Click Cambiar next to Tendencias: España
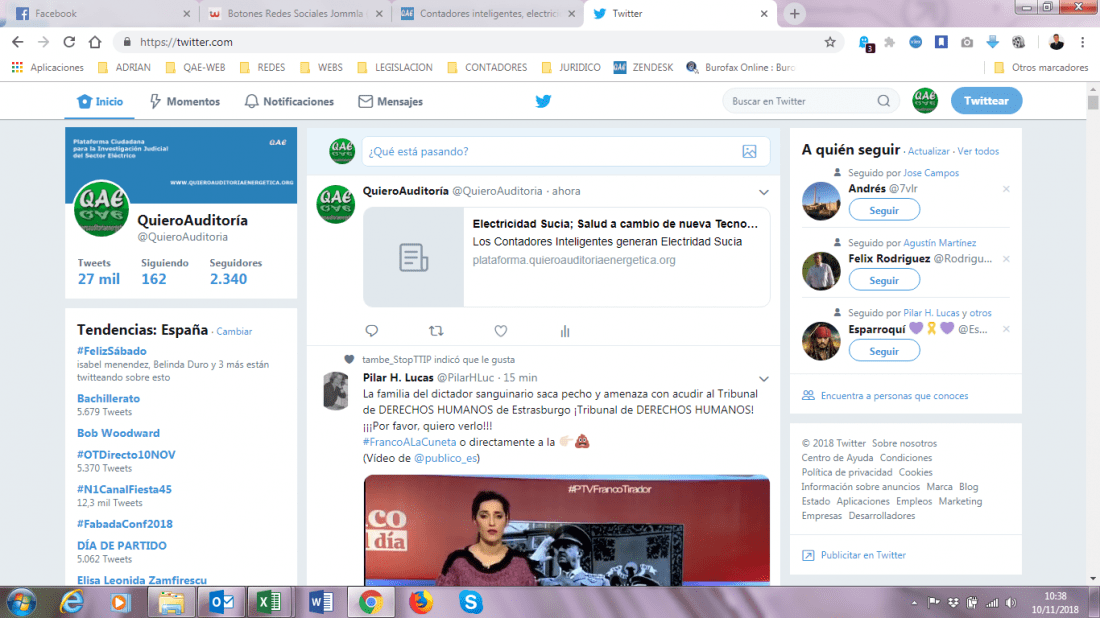This screenshot has height=618, width=1100. [x=234, y=331]
